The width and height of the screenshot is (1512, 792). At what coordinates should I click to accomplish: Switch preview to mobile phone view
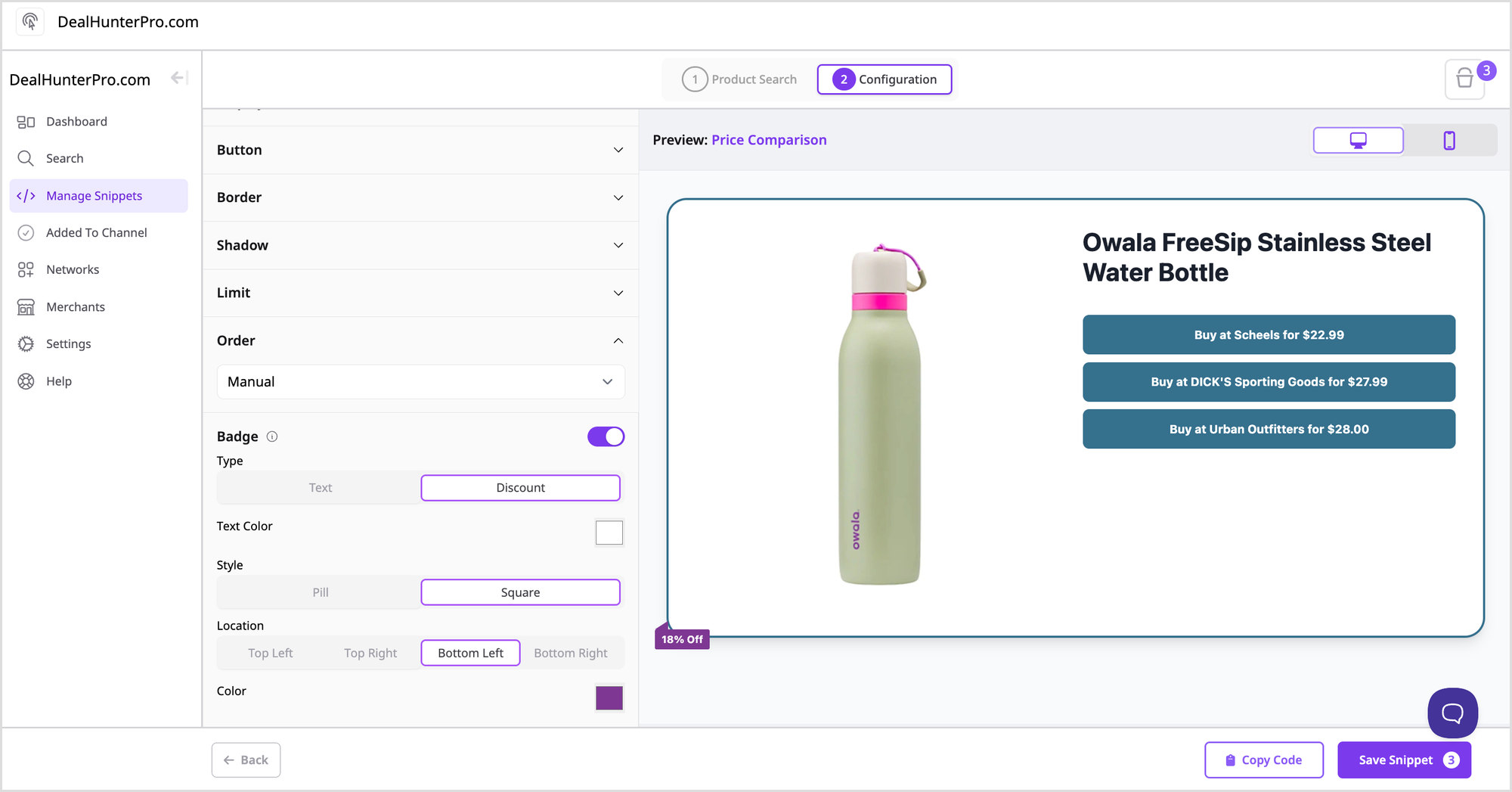(1449, 141)
